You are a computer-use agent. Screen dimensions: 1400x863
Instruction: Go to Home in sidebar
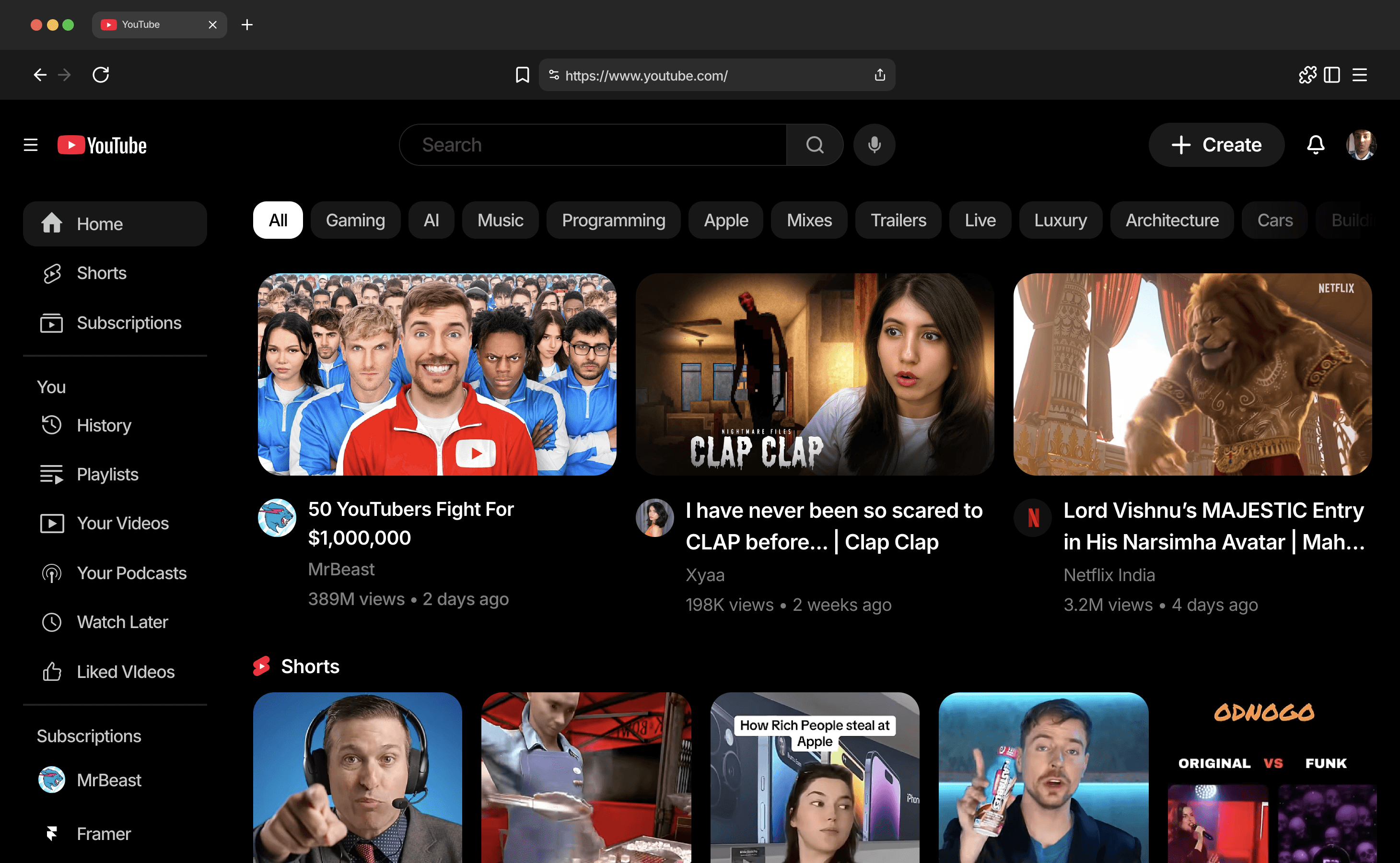coord(115,224)
